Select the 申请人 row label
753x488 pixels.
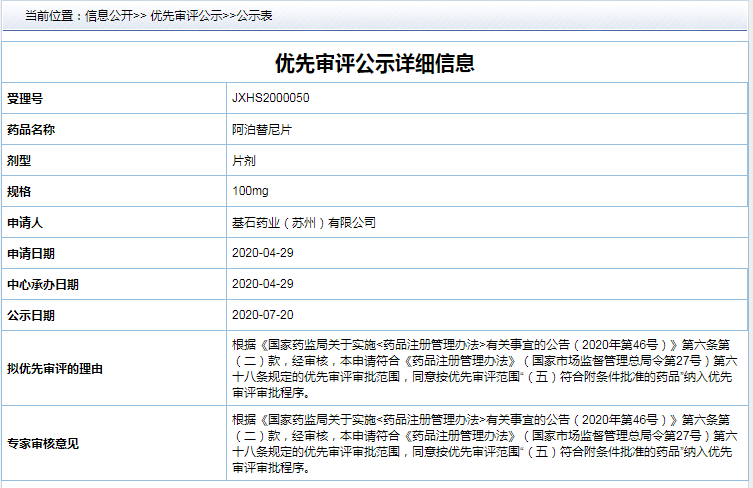coord(25,223)
